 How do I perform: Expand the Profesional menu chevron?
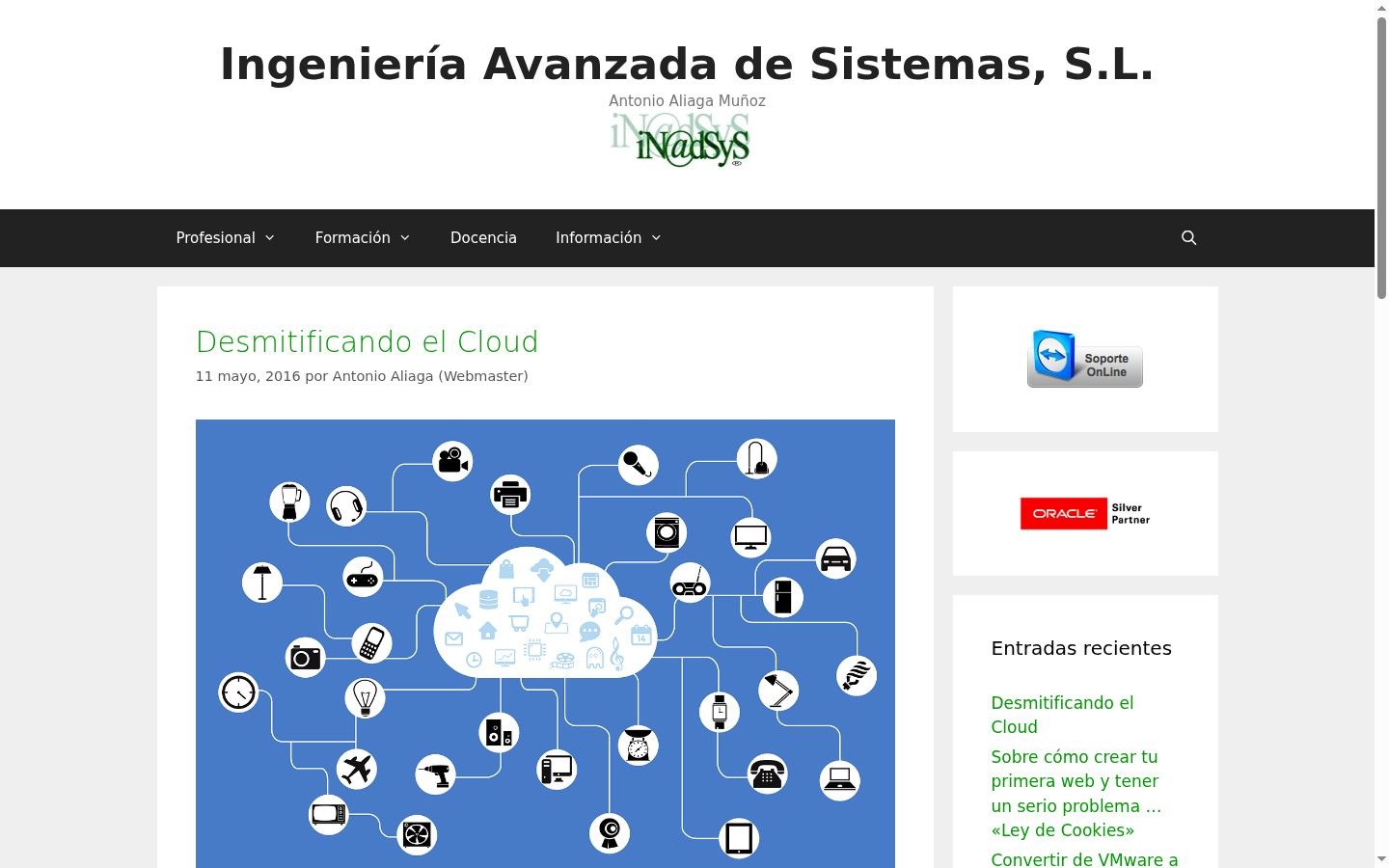point(270,238)
